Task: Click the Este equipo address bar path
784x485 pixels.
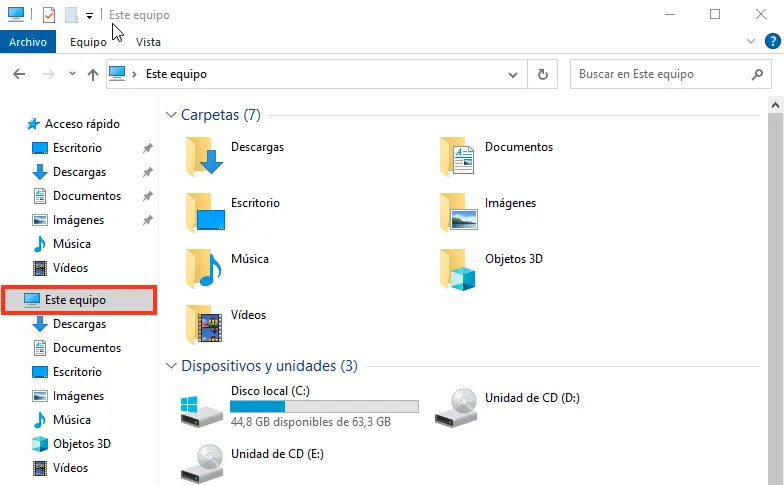Action: pos(176,74)
